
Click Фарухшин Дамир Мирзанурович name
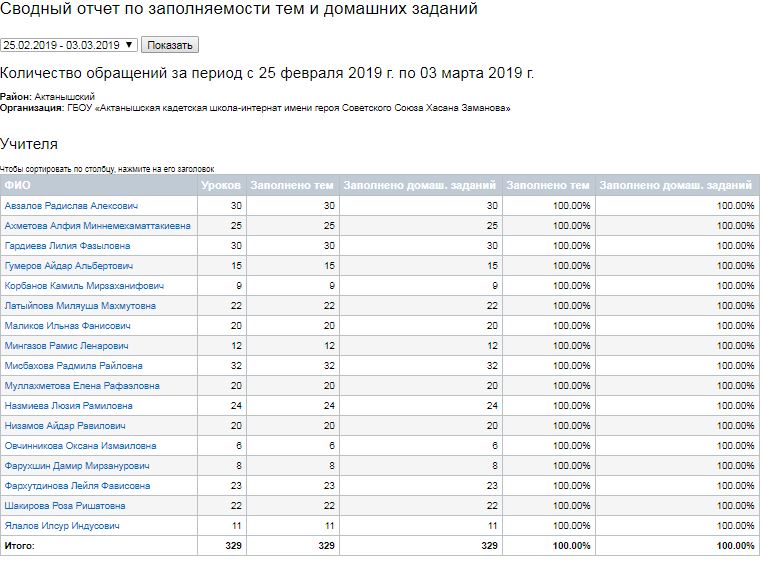coord(77,466)
